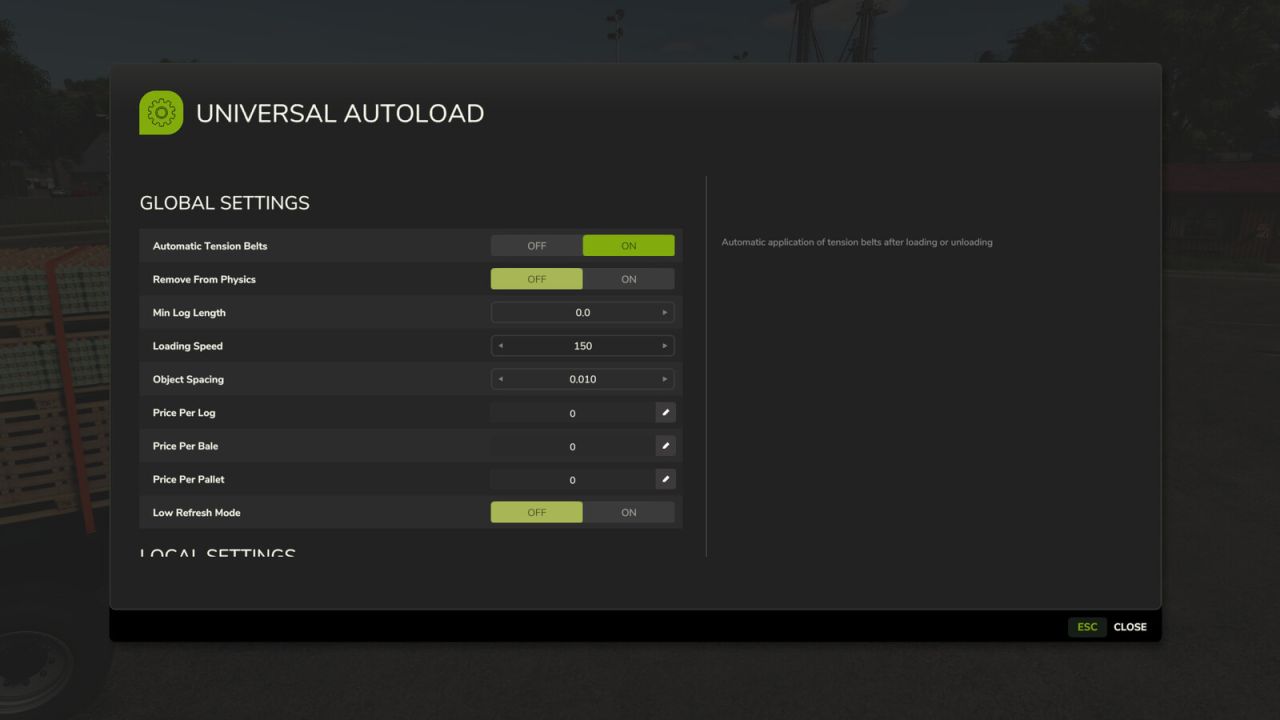Open the Price Per Log edit pencil

click(x=665, y=412)
